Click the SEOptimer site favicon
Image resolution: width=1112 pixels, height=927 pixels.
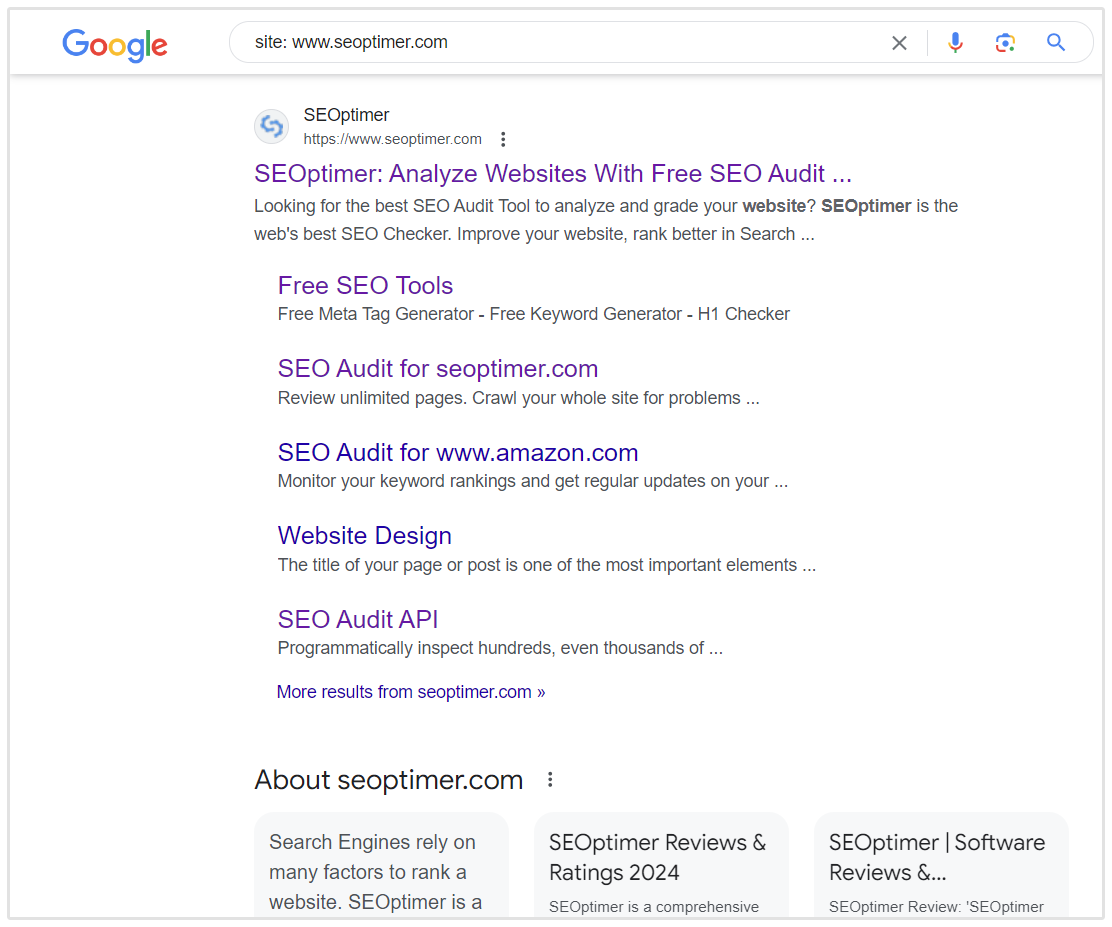point(271,127)
